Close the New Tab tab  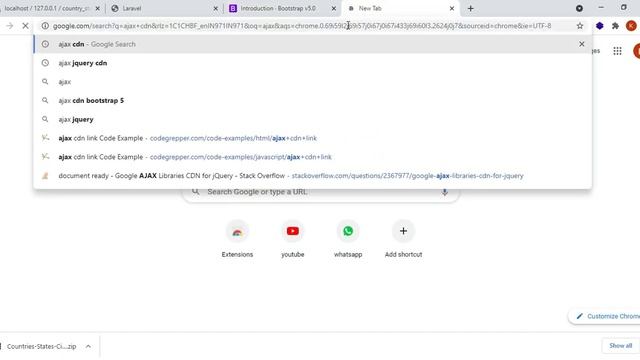[x=451, y=8]
